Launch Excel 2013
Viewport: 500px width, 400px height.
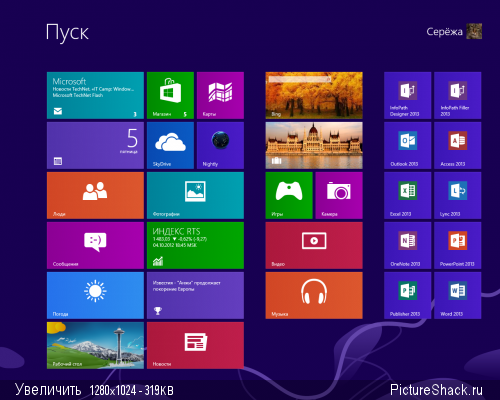click(407, 195)
